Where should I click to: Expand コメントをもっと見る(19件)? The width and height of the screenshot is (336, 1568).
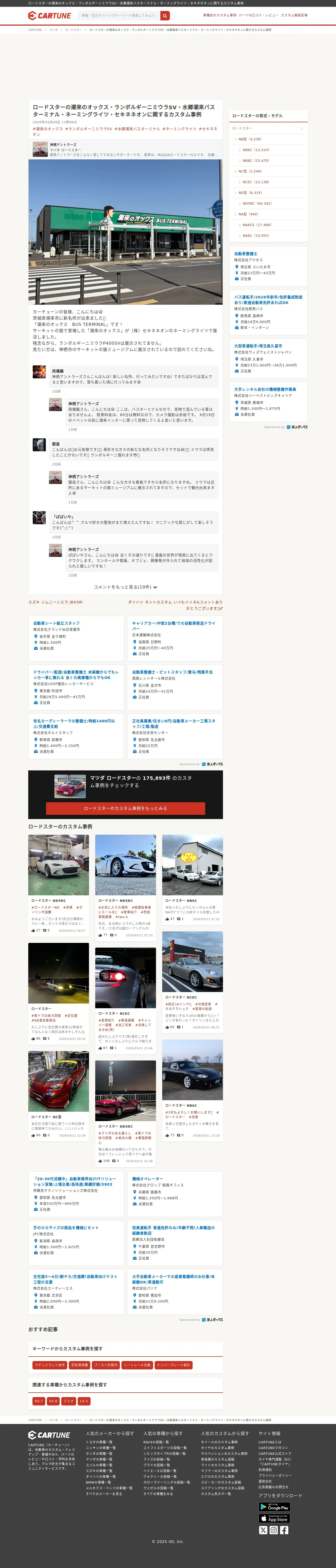click(125, 587)
